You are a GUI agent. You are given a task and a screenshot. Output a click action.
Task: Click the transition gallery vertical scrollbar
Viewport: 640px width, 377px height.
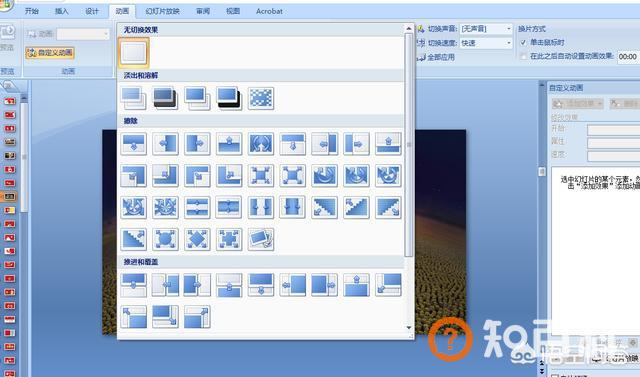(409, 179)
